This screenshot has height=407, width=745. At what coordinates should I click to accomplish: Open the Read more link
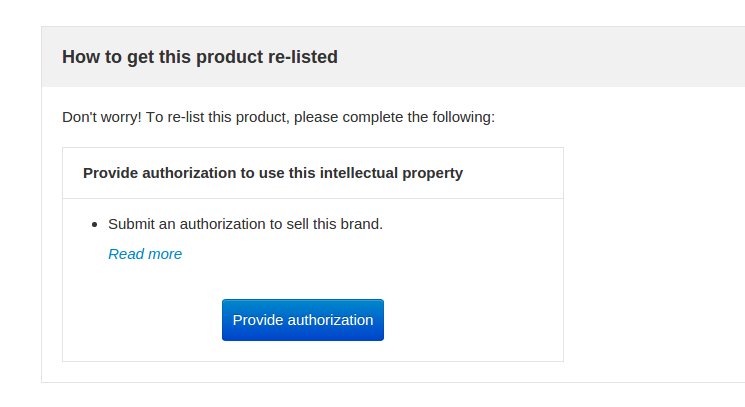point(145,254)
